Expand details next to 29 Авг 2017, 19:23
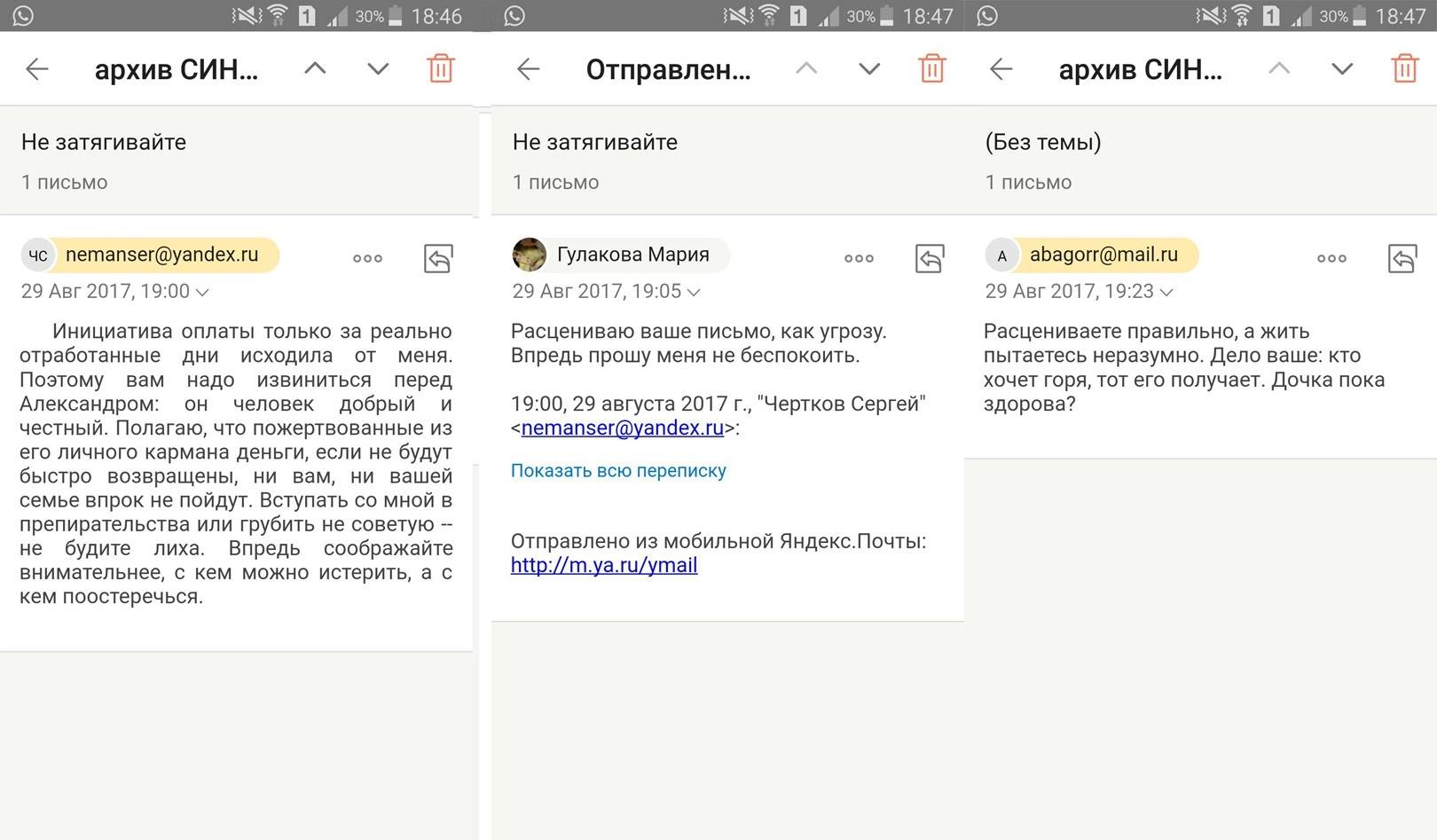 (1166, 292)
